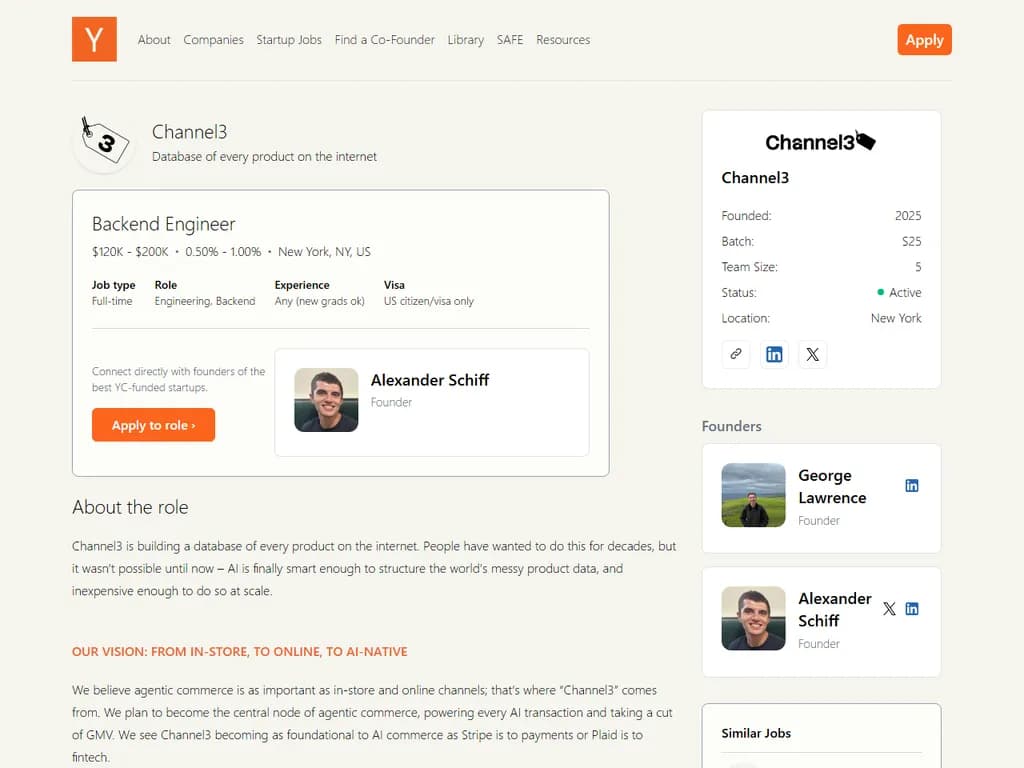The image size is (1024, 768).
Task: Open Alexander Schiff's LinkedIn icon
Action: click(x=911, y=609)
